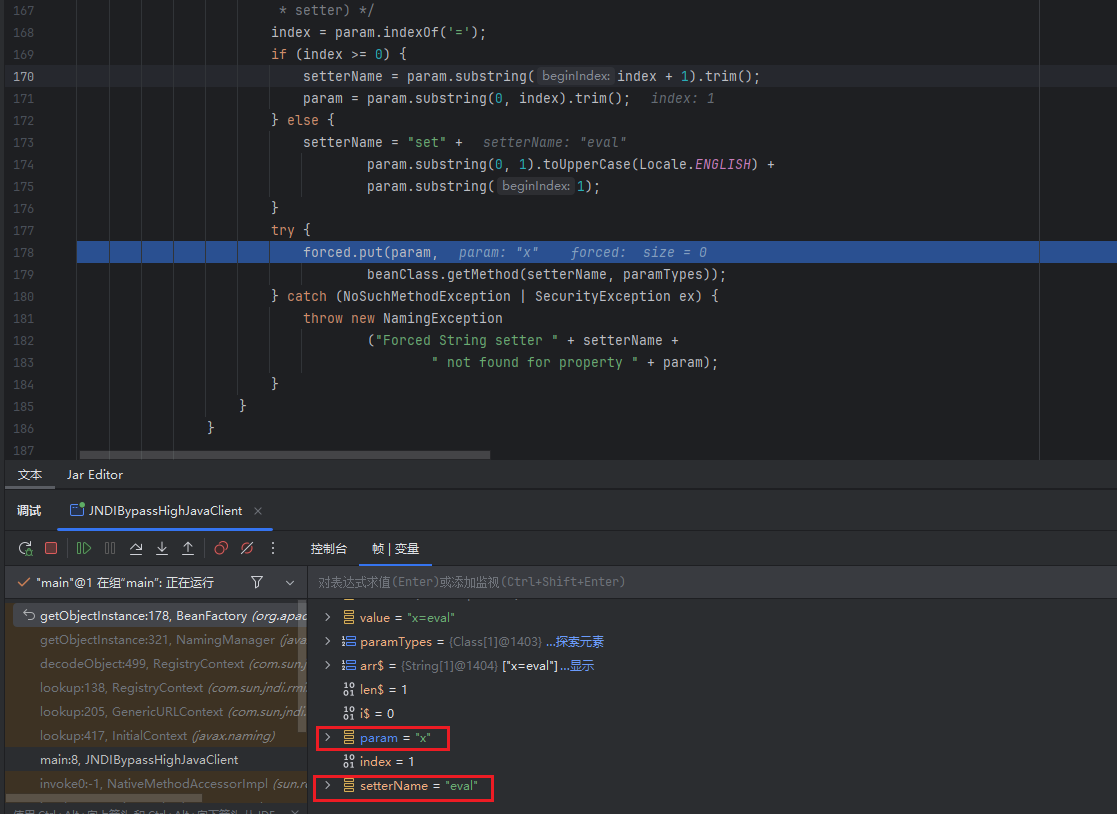Click line number 170 in the gutter

[x=24, y=76]
